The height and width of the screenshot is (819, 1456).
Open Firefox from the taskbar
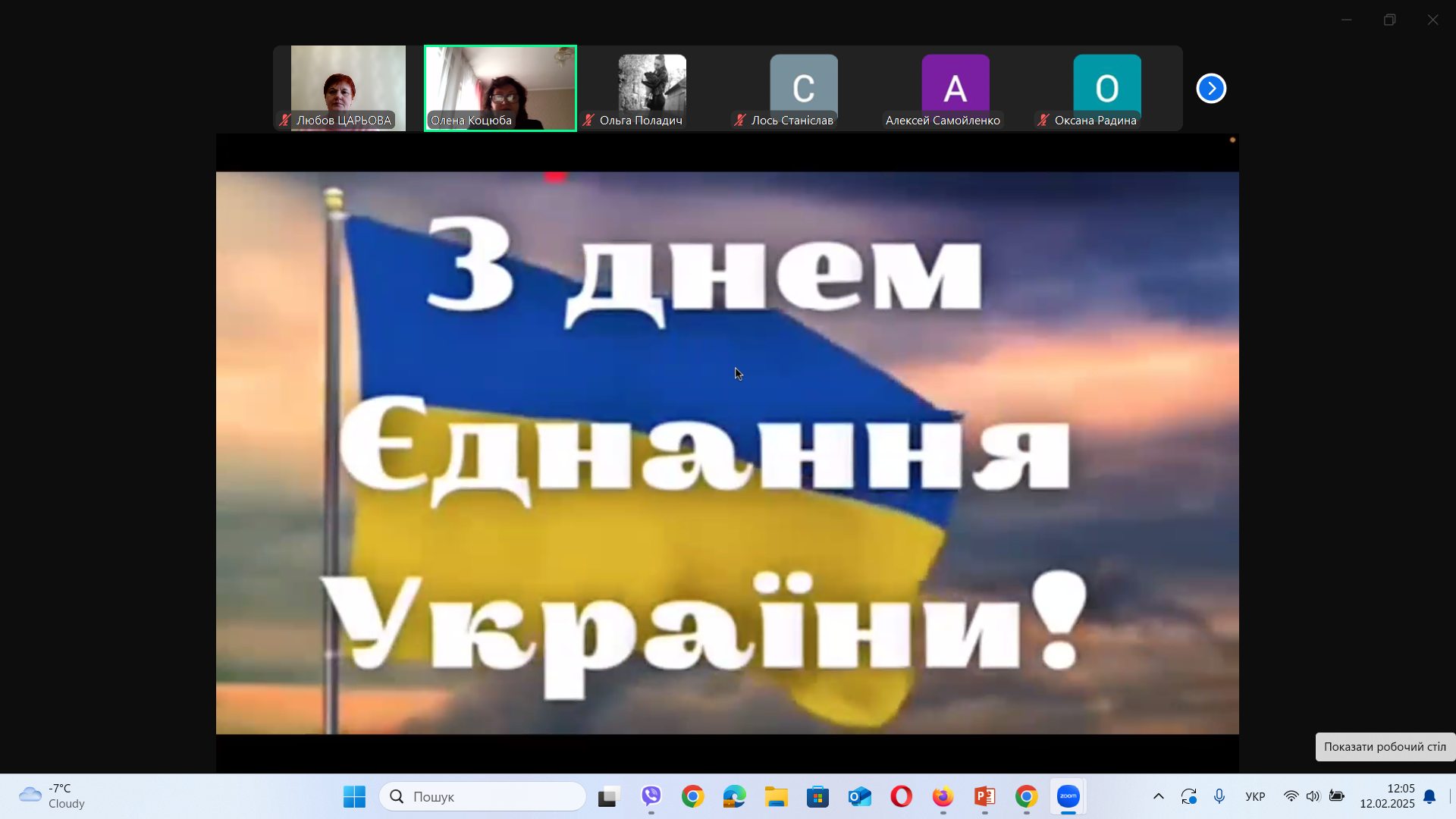[943, 796]
